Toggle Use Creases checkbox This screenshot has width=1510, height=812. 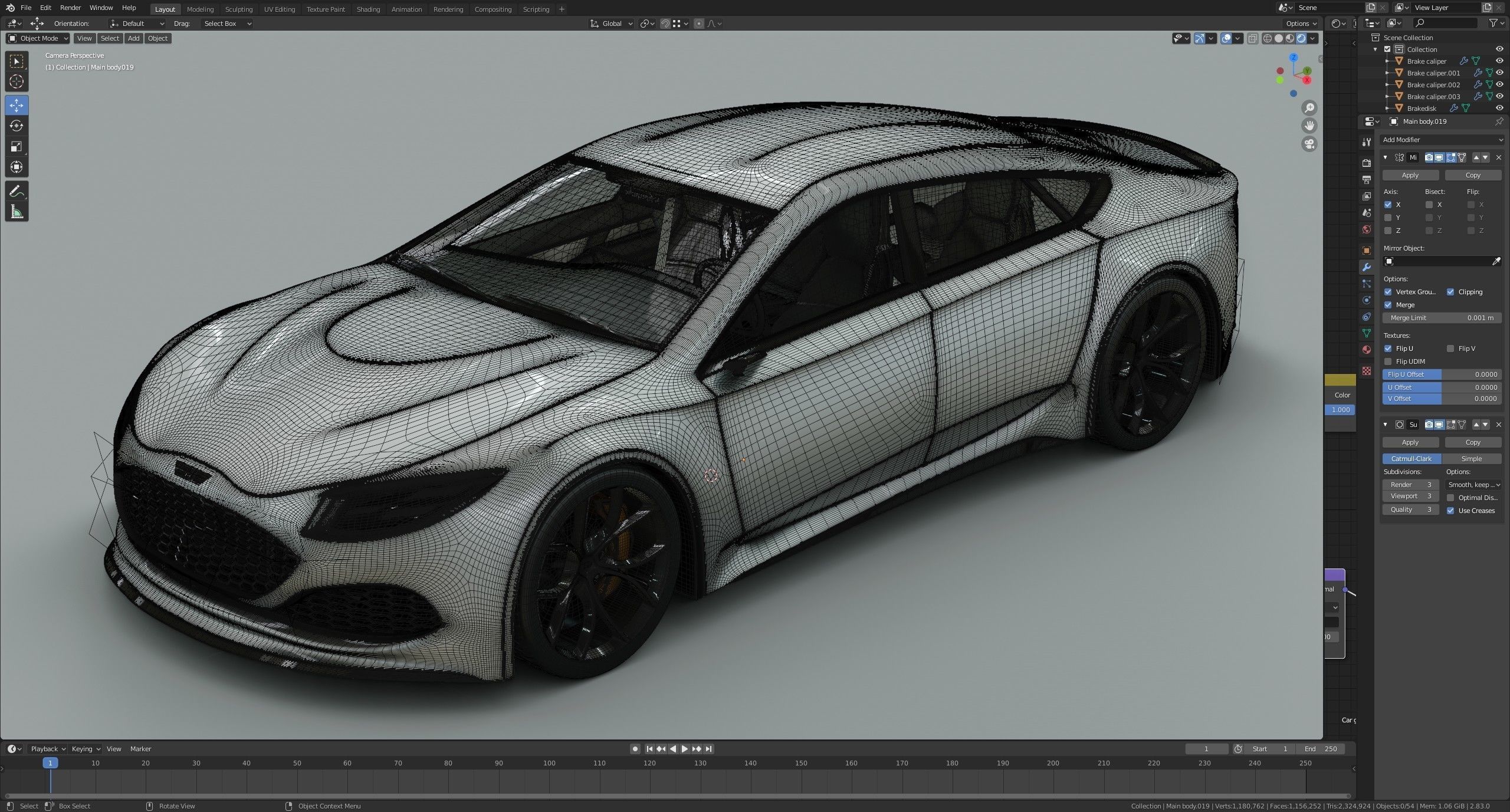coord(1450,511)
